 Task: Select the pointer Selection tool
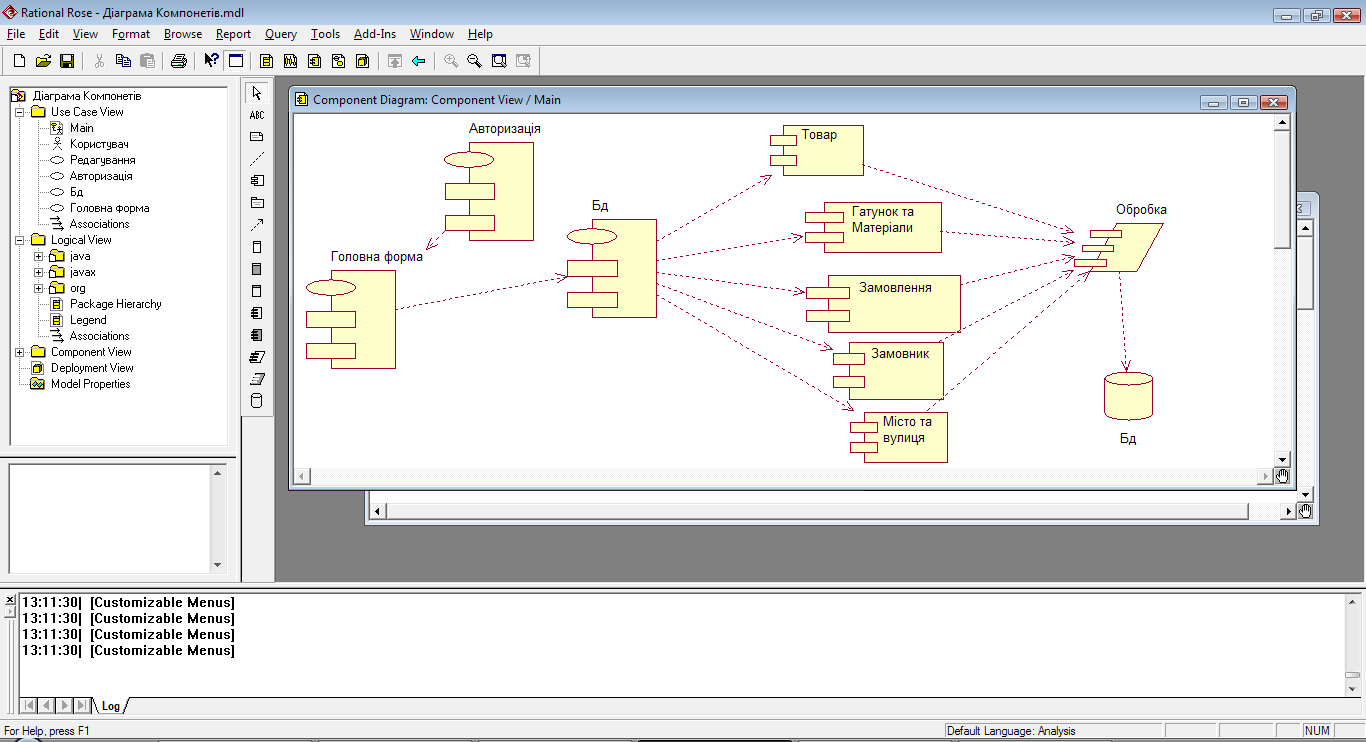(x=257, y=93)
